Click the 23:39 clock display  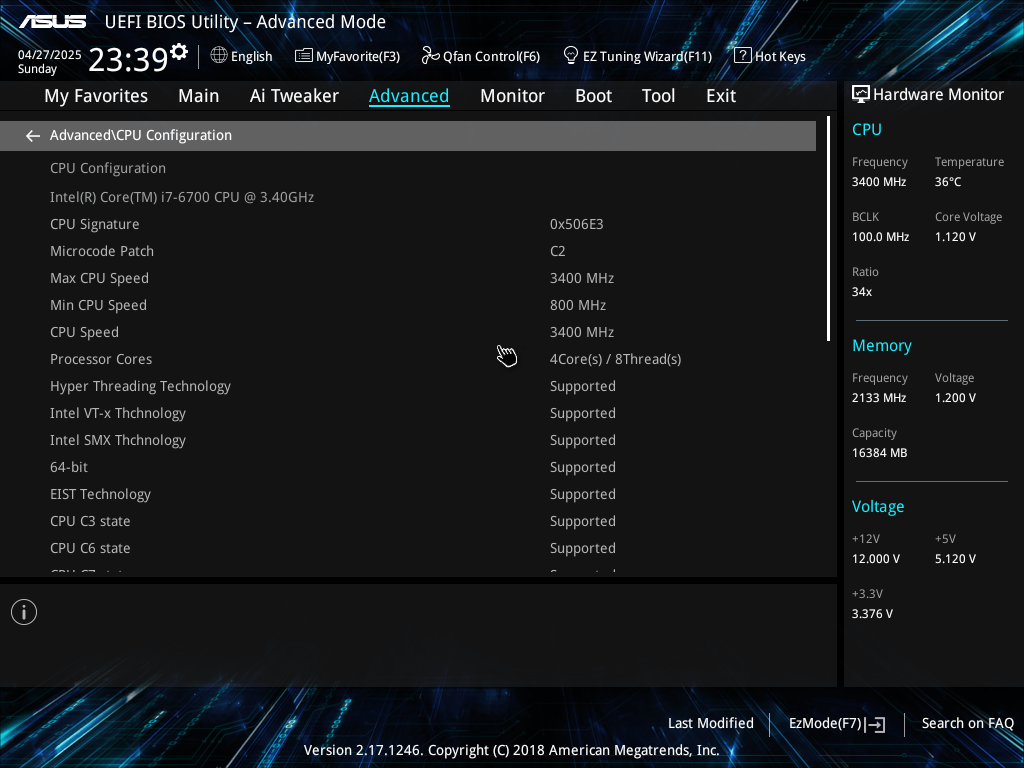pyautogui.click(x=129, y=59)
